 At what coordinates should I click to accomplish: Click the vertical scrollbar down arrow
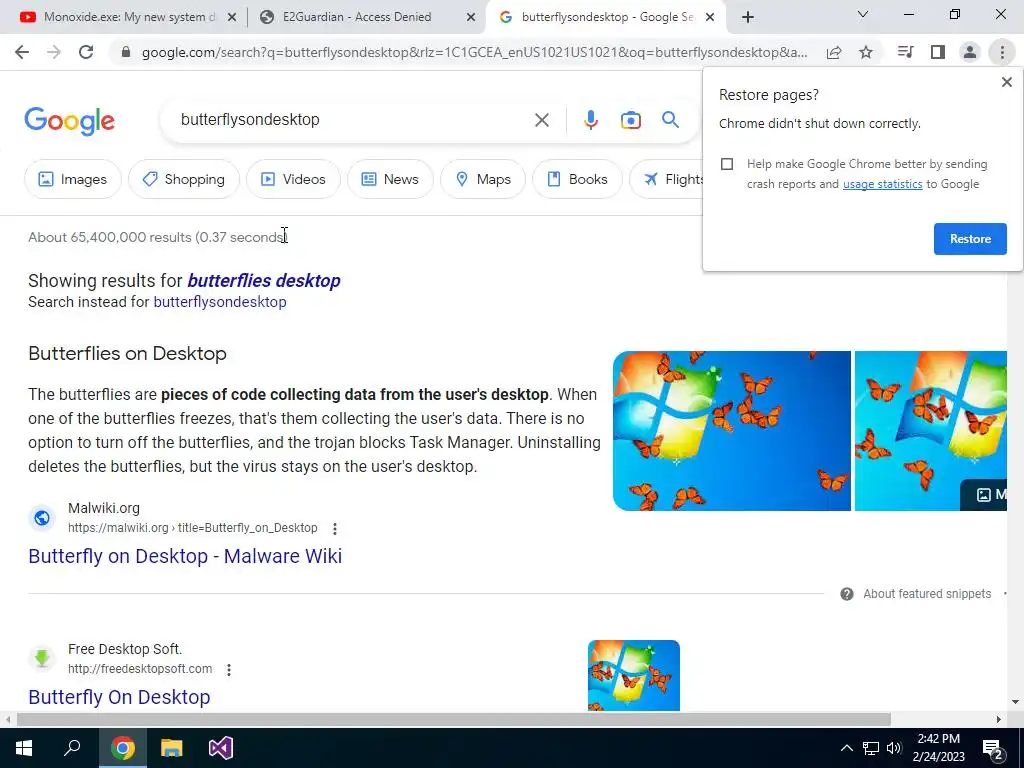tap(1016, 702)
